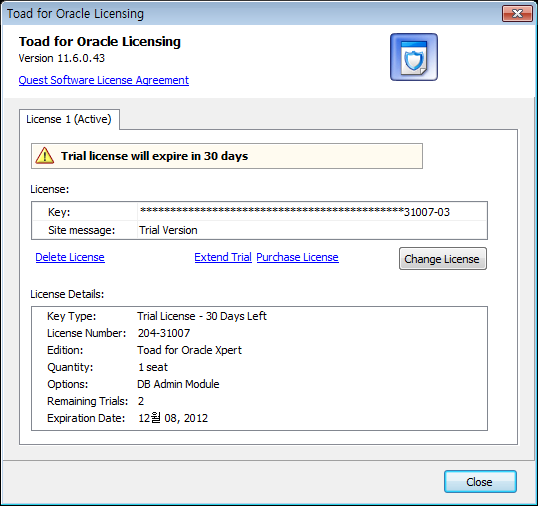Click the Delete License link
The image size is (538, 506).
(x=70, y=257)
